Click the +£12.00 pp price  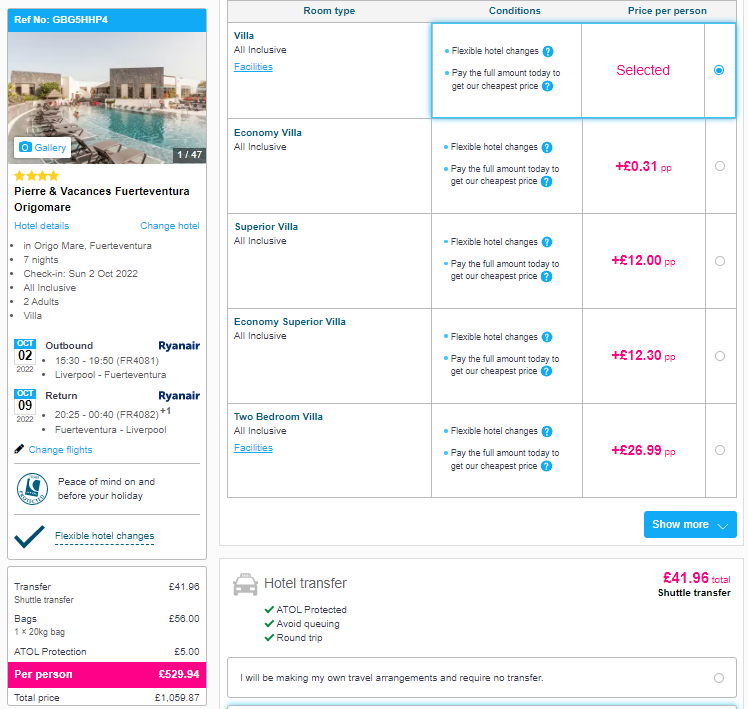pyautogui.click(x=643, y=261)
